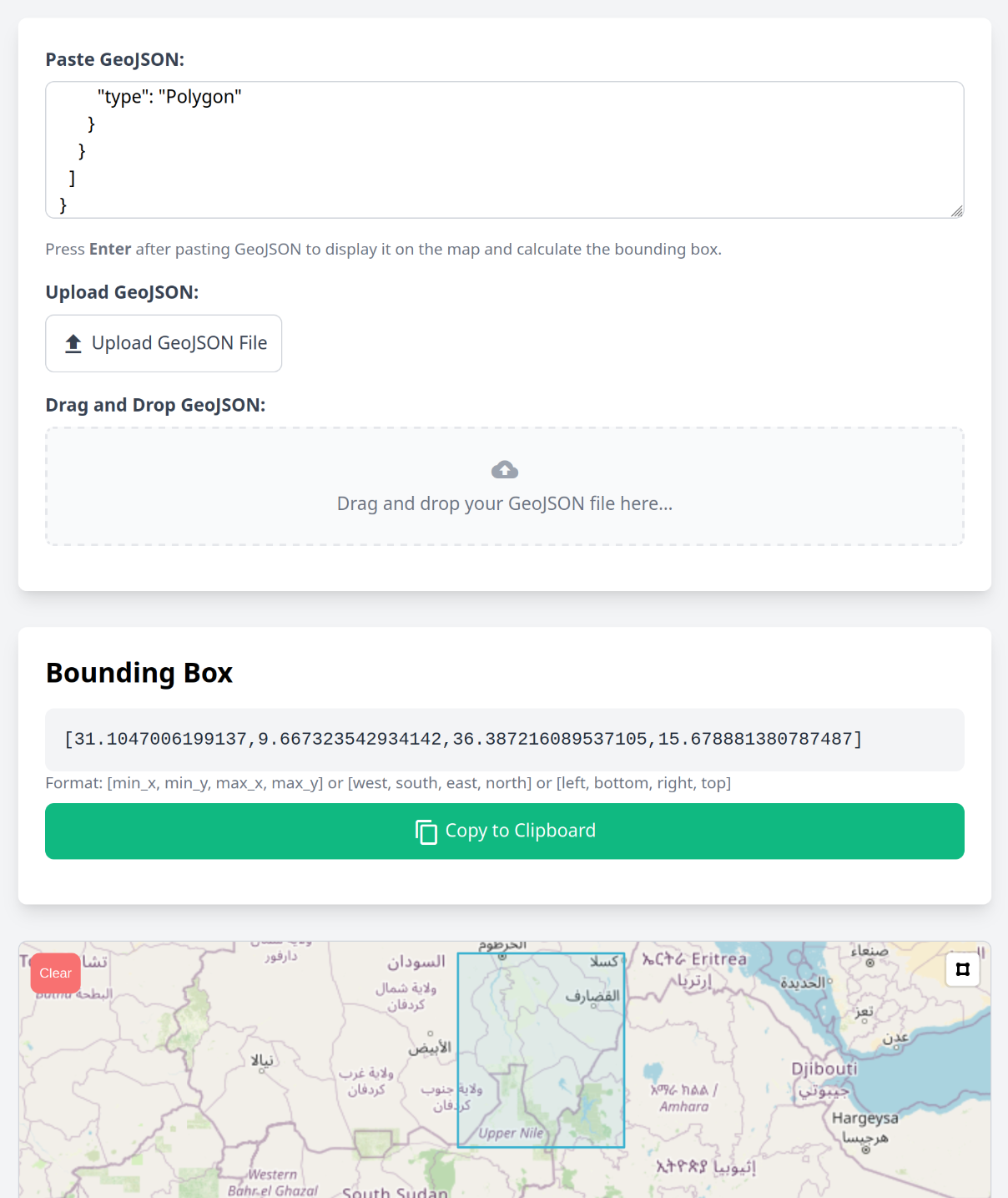1008x1198 pixels.
Task: Click the upload arrow icon
Action: click(73, 343)
